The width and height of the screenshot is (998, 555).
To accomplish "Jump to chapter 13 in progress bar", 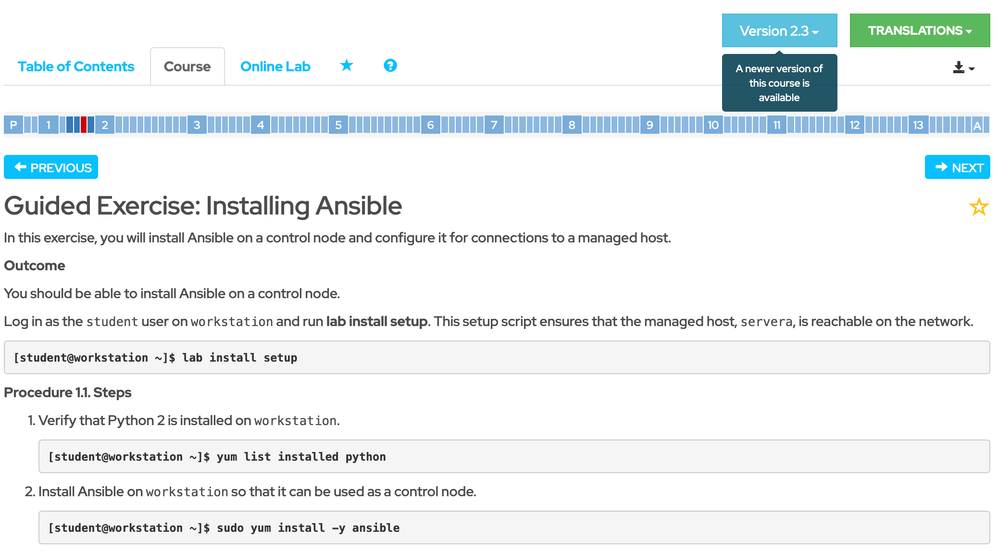I will pos(917,125).
